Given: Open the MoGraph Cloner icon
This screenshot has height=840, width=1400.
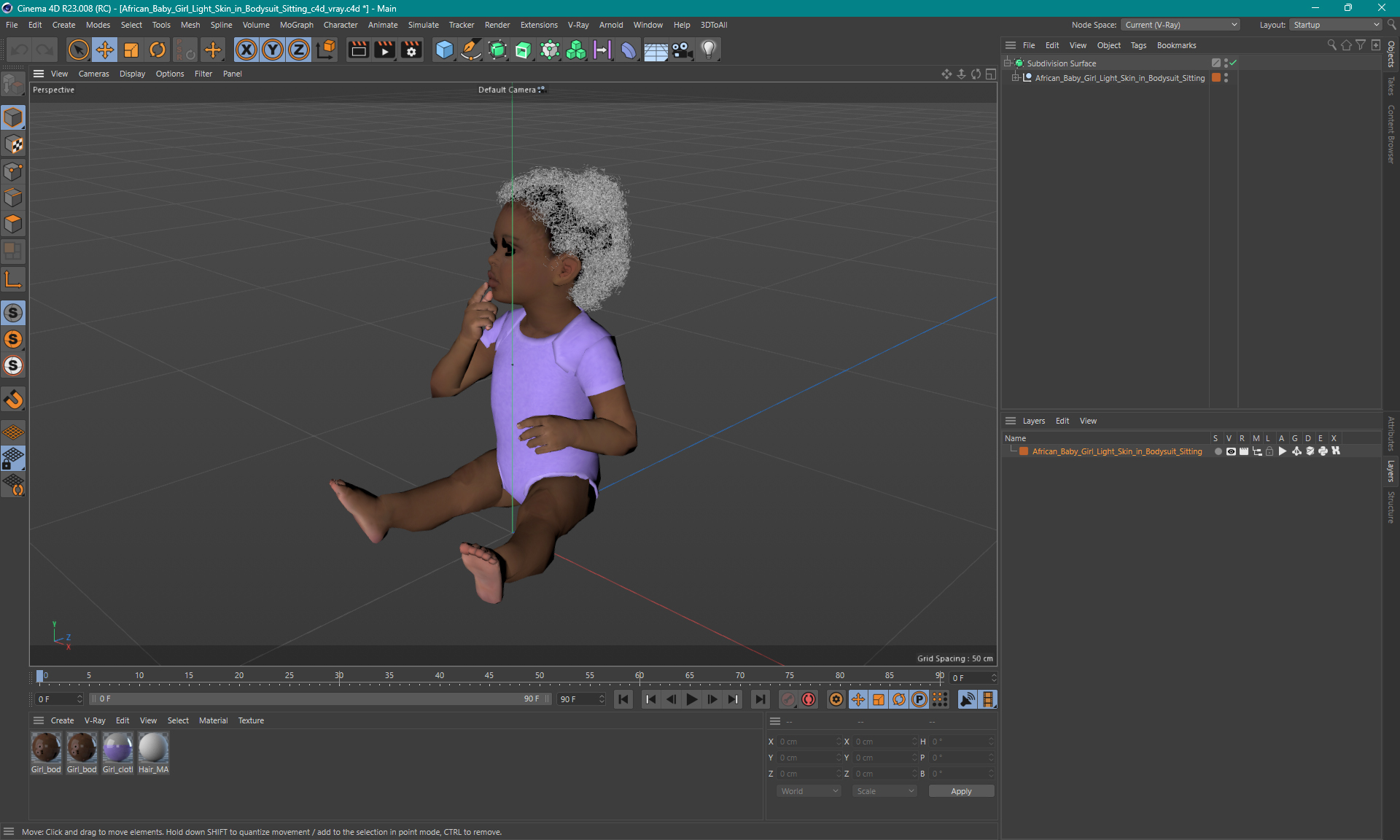Looking at the screenshot, I should (x=576, y=50).
